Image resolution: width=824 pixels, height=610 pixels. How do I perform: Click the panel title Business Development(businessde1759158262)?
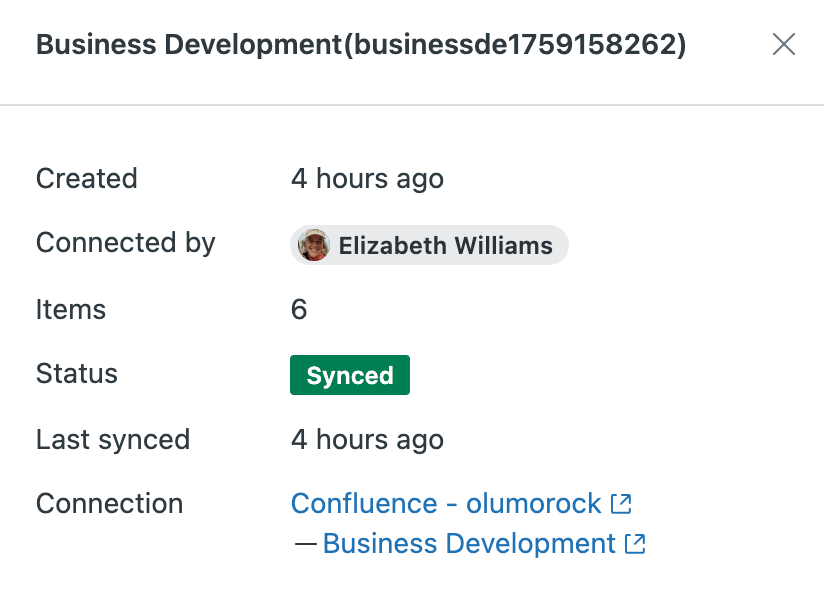click(361, 45)
